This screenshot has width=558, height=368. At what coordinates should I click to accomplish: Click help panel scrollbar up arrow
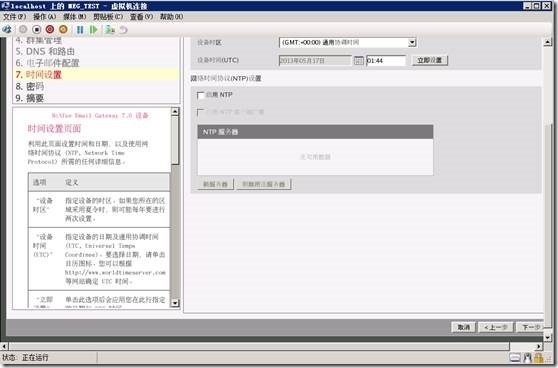(175, 111)
